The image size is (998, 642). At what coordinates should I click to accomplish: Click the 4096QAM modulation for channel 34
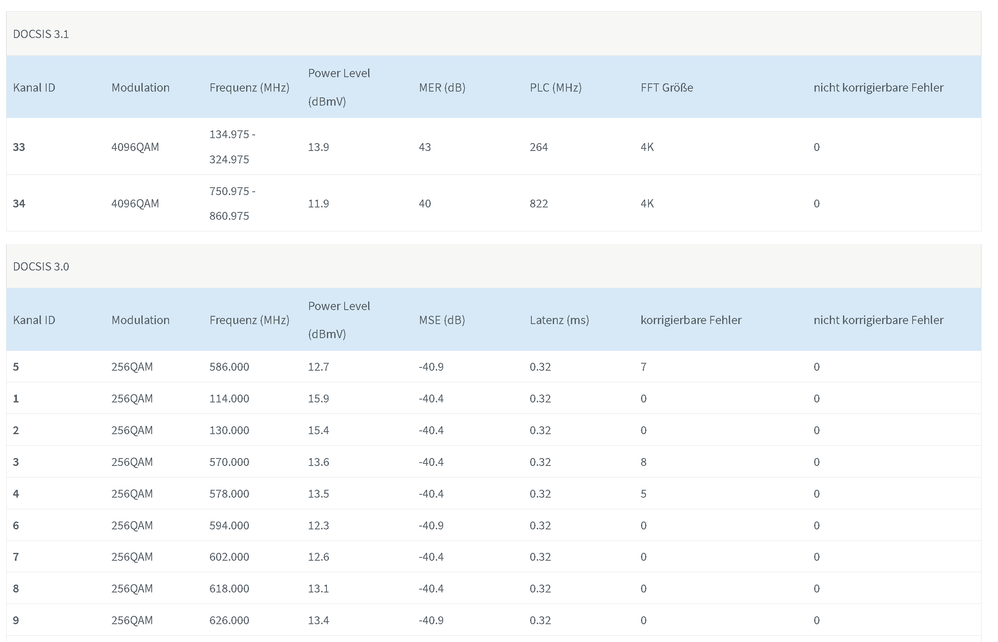point(135,204)
